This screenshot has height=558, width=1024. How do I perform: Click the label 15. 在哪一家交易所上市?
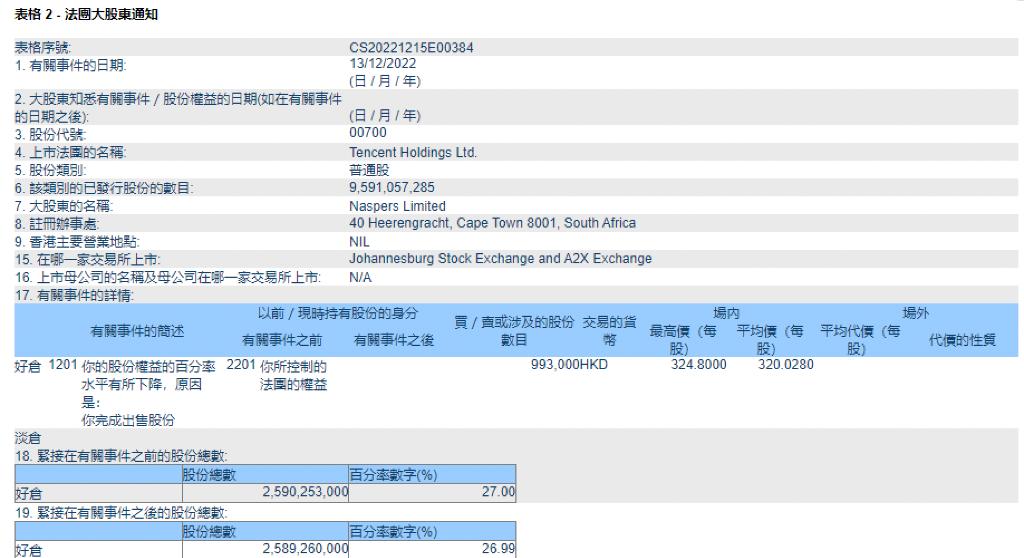(x=87, y=259)
